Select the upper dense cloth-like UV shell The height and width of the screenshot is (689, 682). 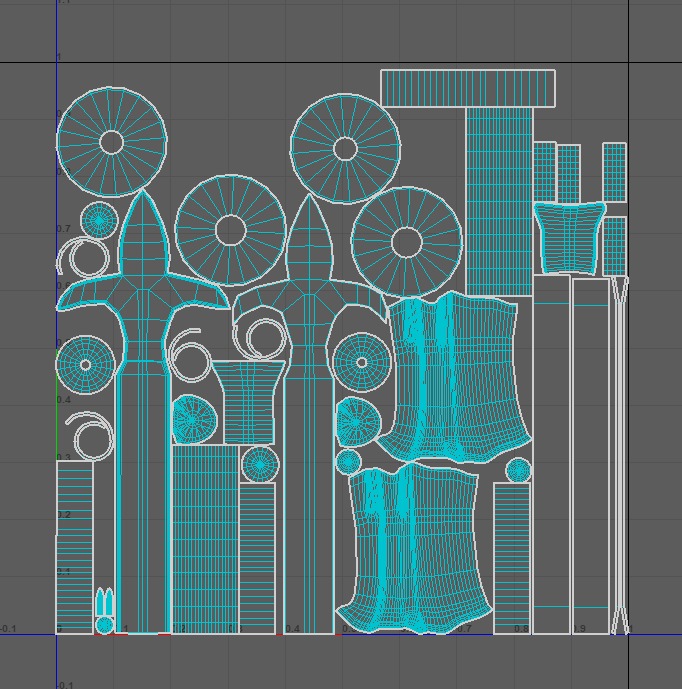click(x=455, y=377)
